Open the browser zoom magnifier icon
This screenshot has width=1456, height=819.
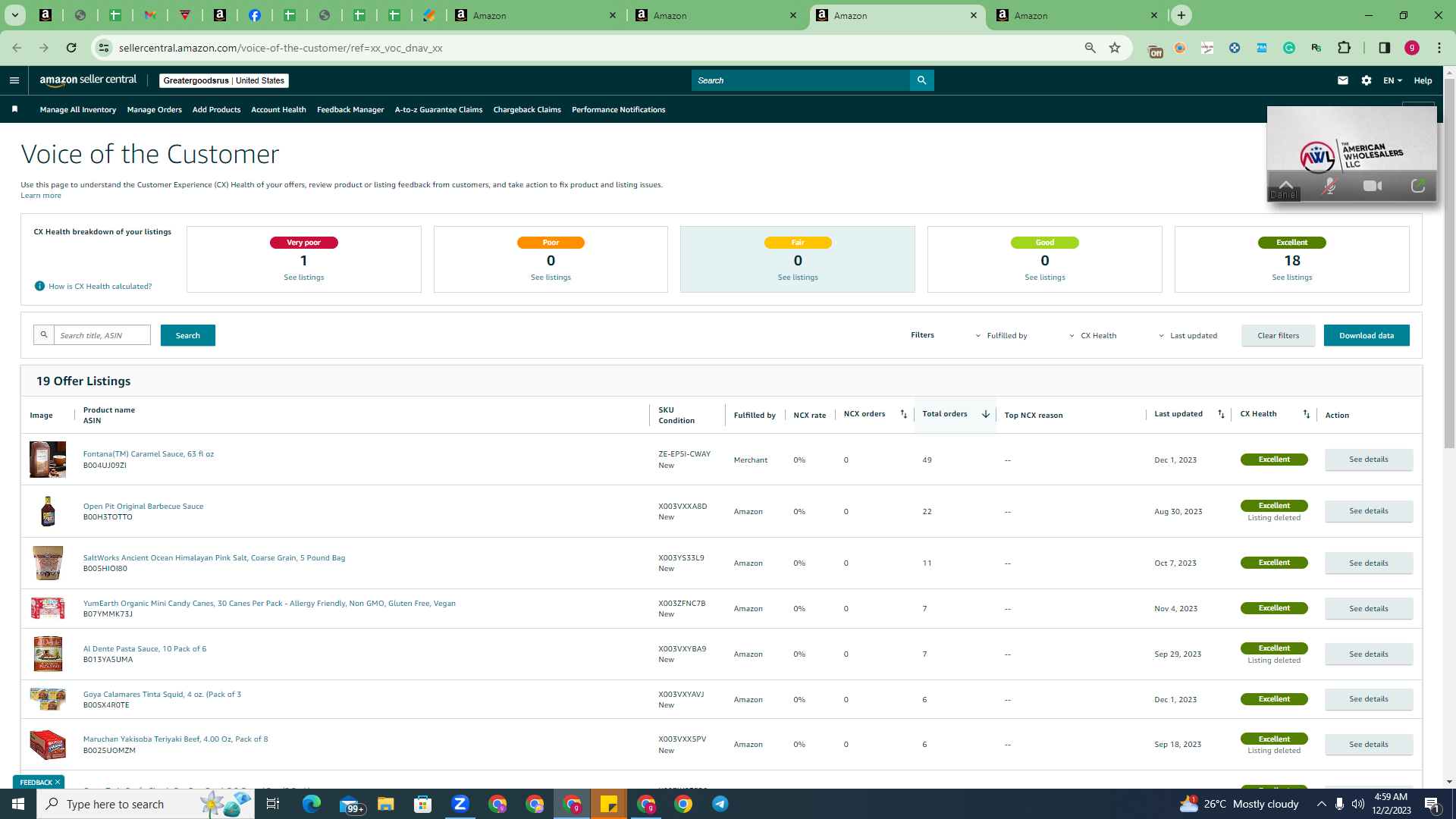(1090, 48)
